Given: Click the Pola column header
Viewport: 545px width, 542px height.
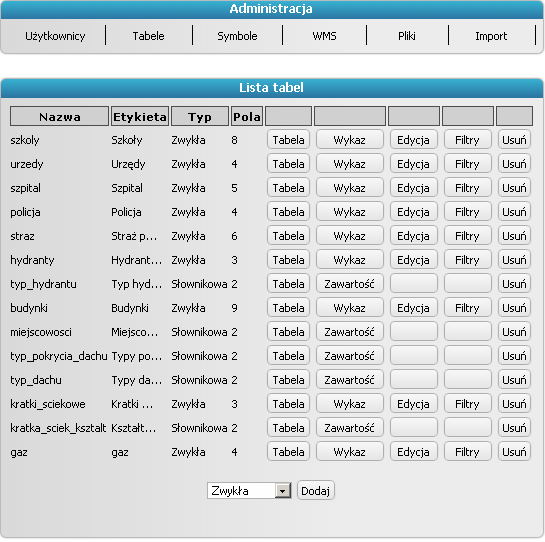Looking at the screenshot, I should [x=247, y=116].
